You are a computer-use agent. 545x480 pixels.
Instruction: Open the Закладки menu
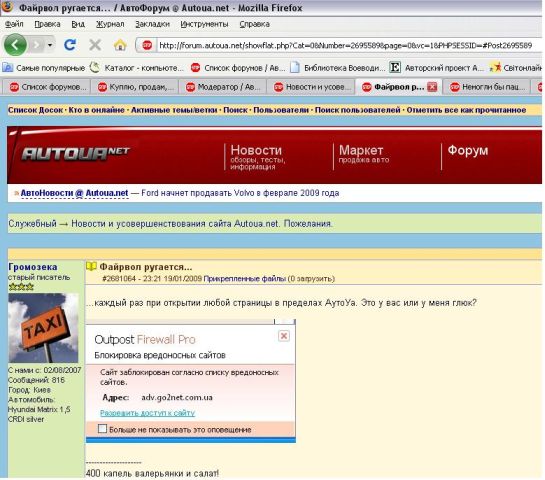(x=152, y=24)
